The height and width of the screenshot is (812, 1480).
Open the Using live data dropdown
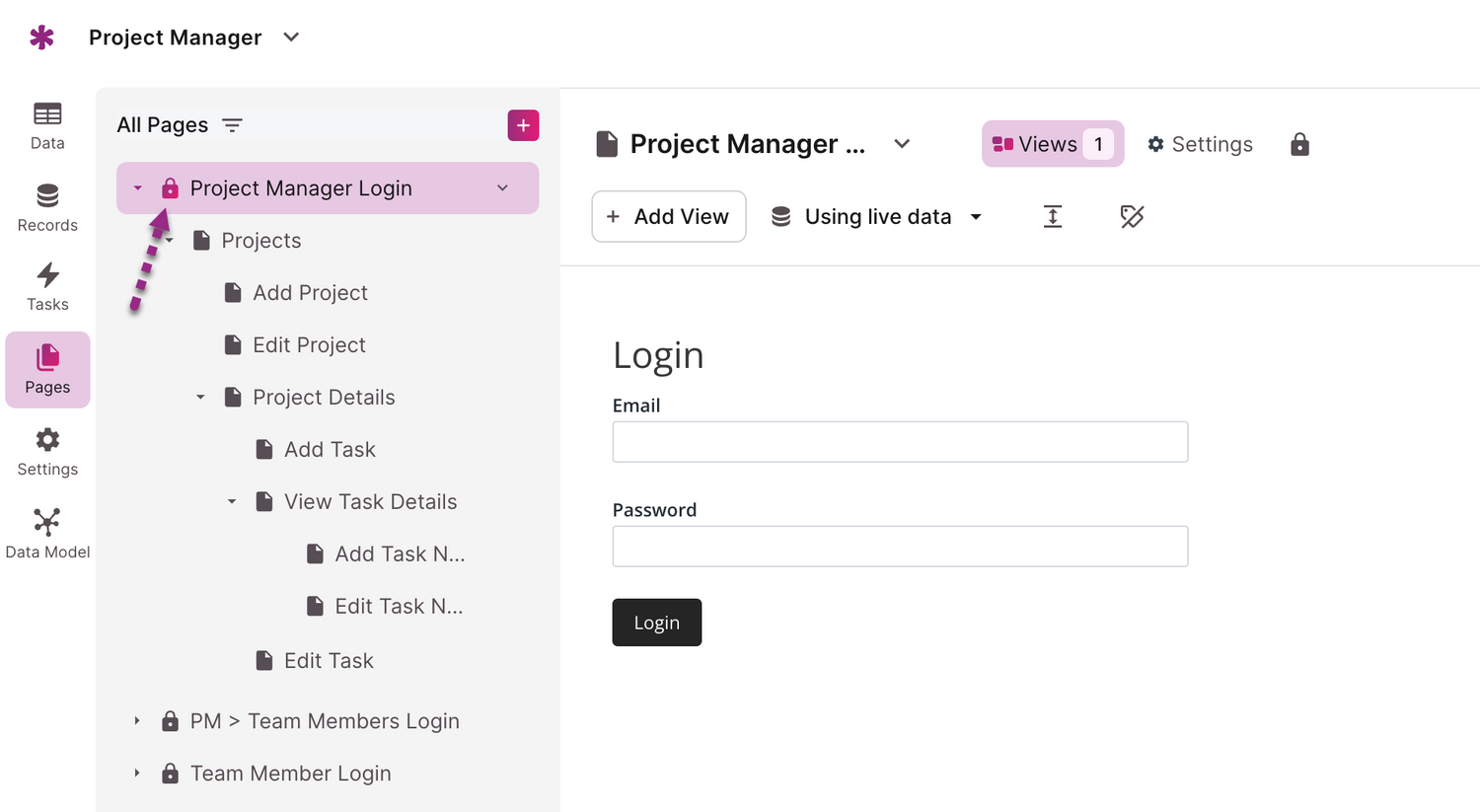(876, 217)
